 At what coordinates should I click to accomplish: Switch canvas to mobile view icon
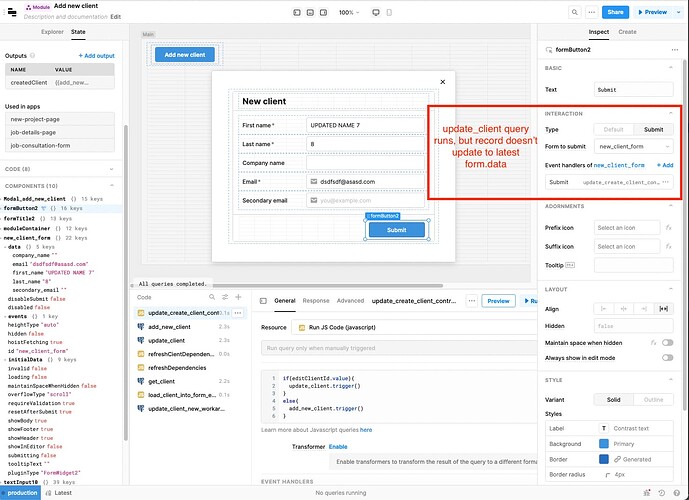(389, 12)
